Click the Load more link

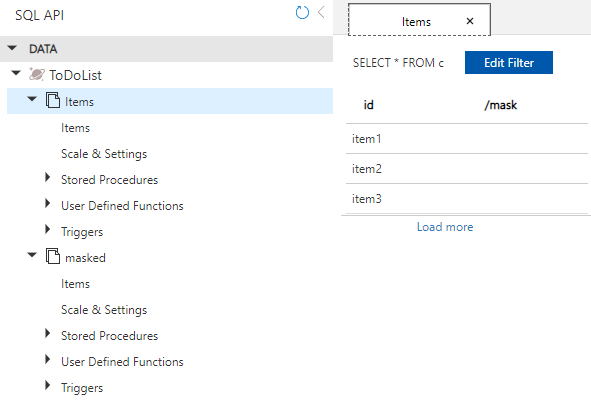pos(445,227)
